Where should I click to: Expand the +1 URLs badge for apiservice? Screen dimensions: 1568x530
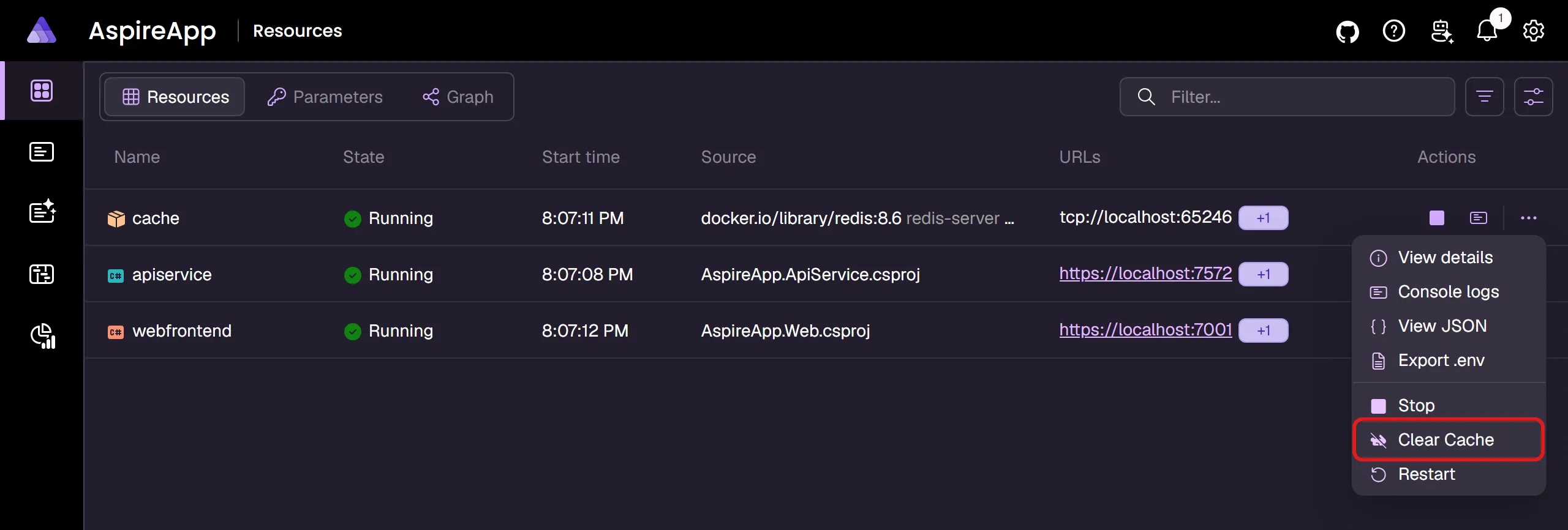(1264, 274)
